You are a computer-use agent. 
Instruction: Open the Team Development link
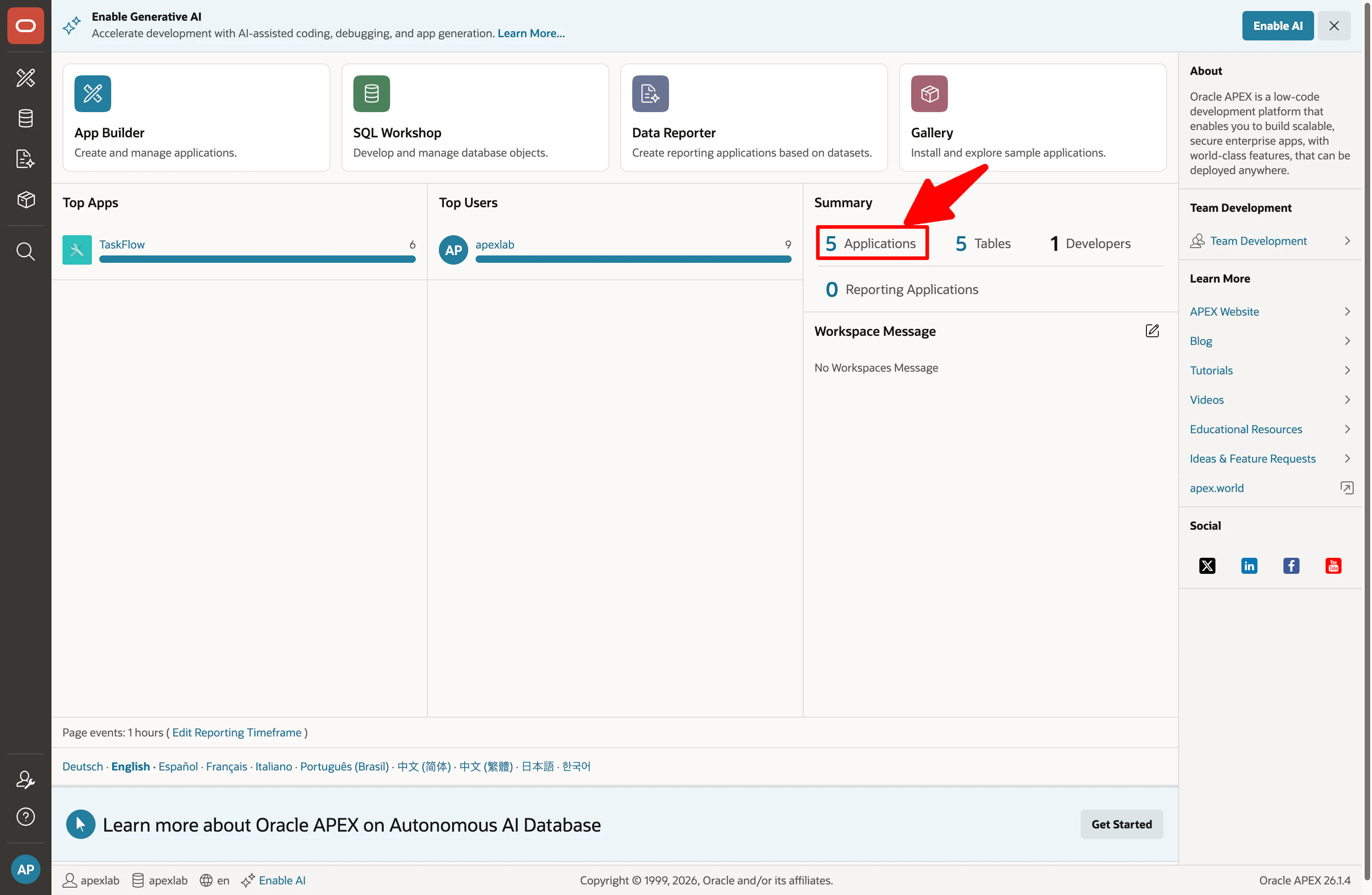1259,241
